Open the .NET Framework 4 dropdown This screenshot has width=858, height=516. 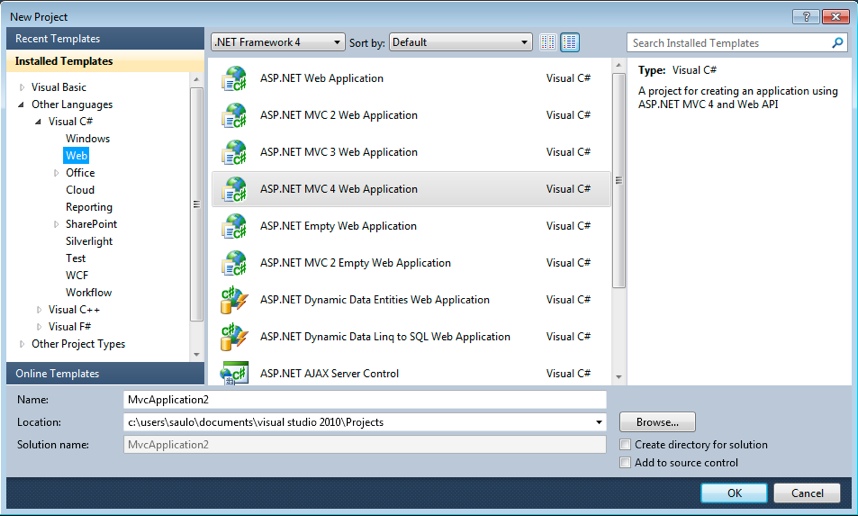click(x=278, y=42)
